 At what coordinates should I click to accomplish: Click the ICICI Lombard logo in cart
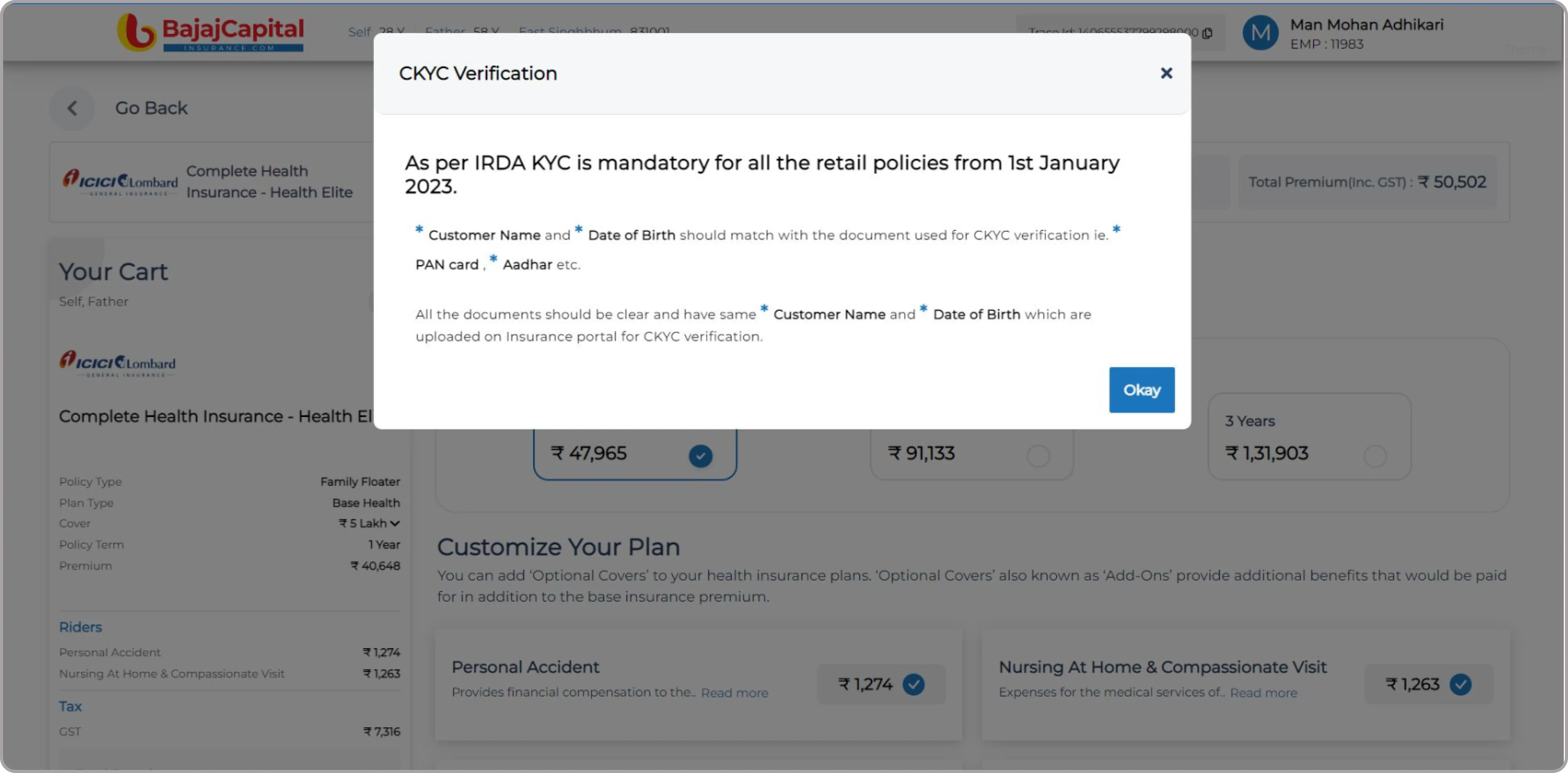tap(117, 364)
